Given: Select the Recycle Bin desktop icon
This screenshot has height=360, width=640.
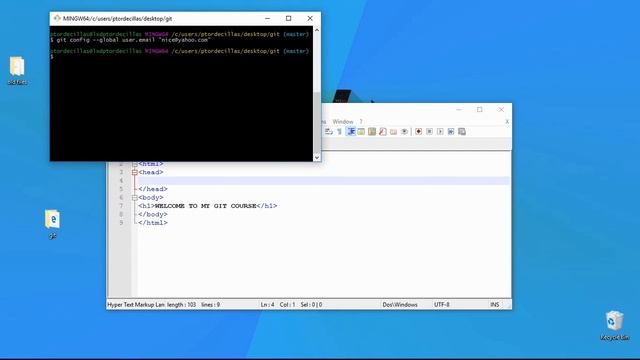Looking at the screenshot, I should point(614,325).
